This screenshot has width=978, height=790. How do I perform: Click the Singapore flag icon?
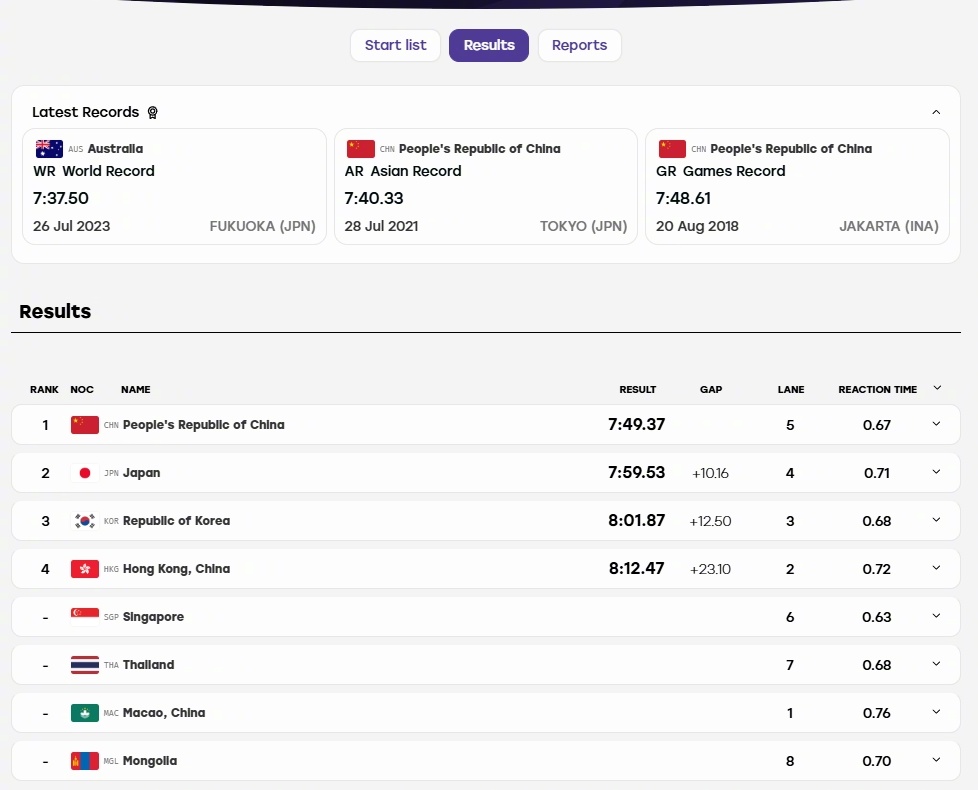click(85, 617)
